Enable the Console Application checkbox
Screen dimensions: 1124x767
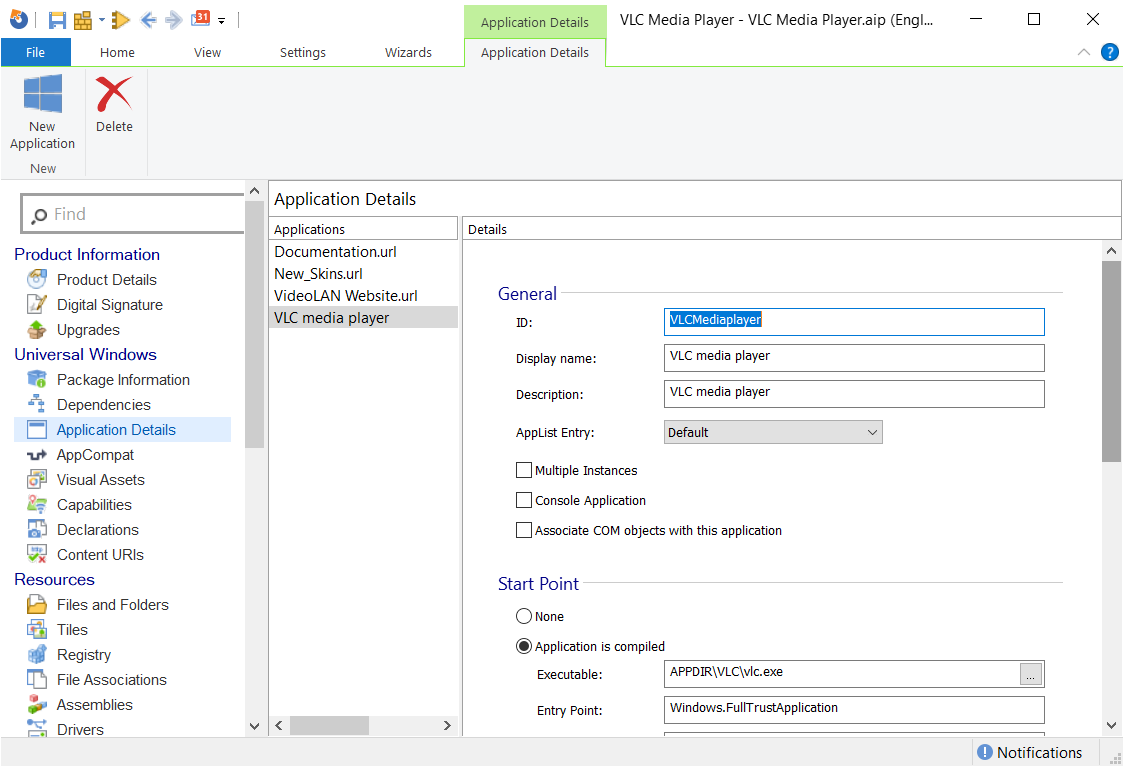(x=524, y=500)
